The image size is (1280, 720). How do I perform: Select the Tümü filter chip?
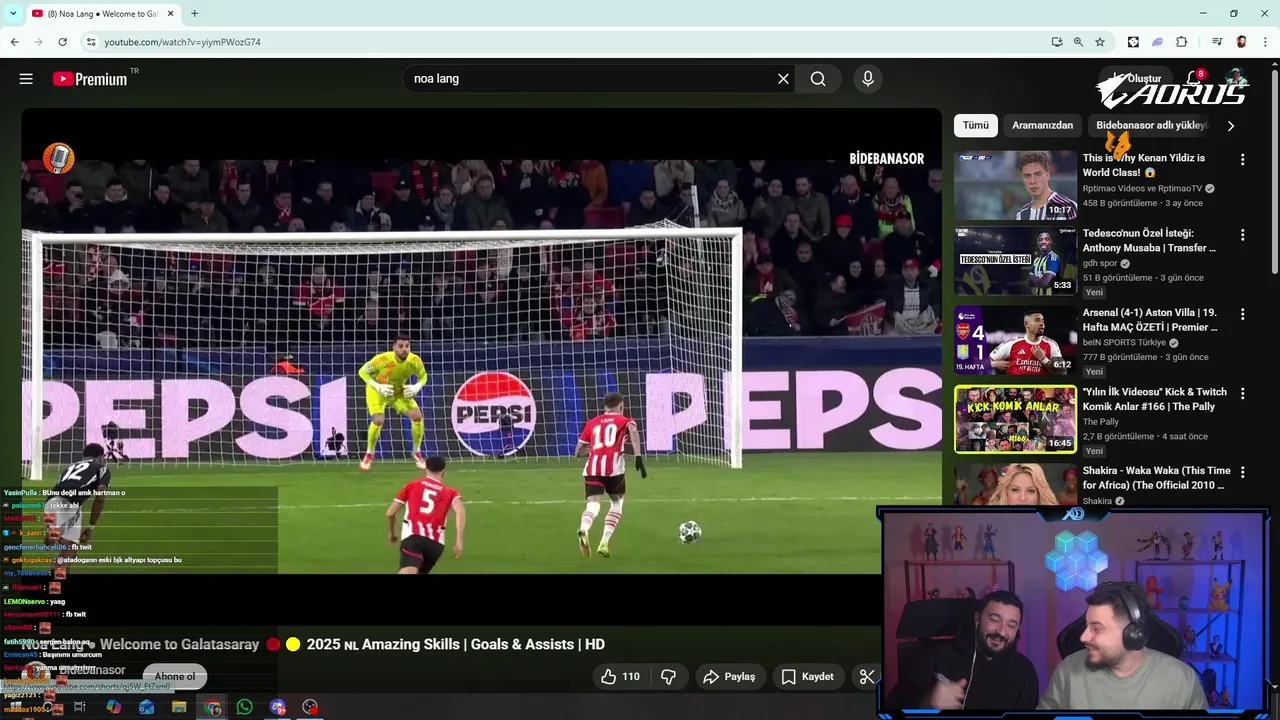(x=975, y=125)
